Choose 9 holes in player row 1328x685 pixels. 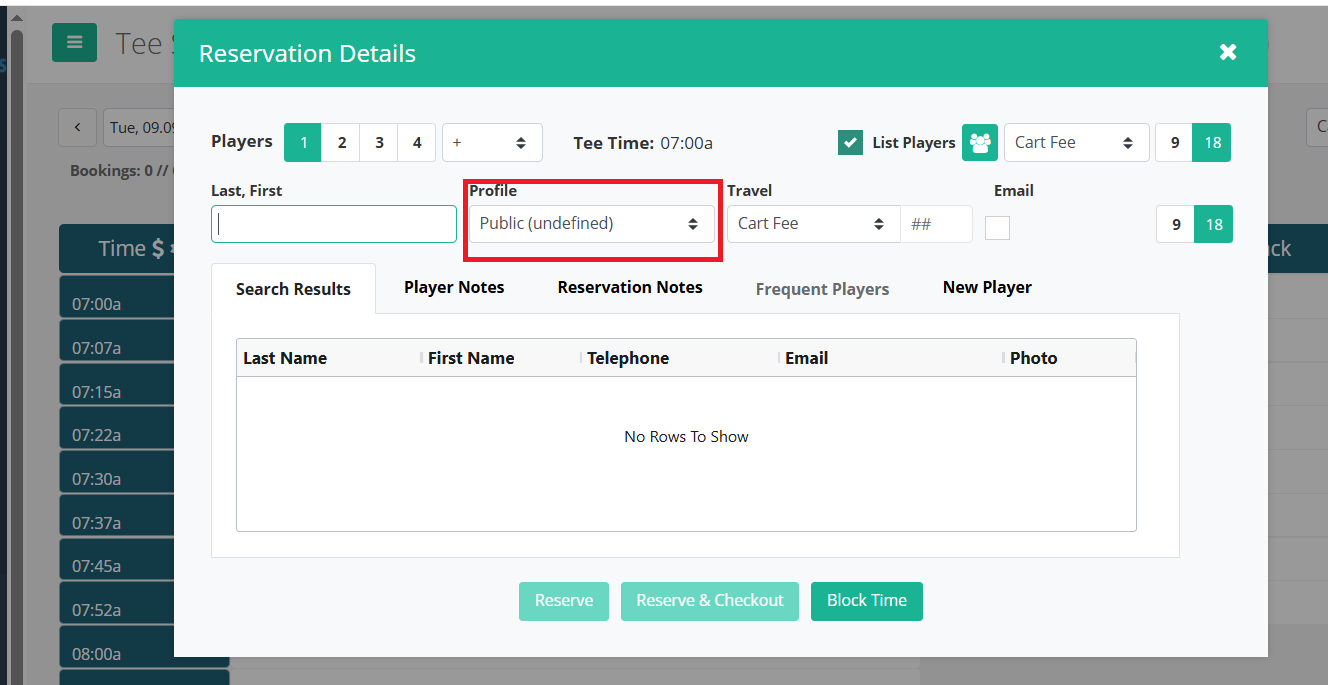1176,224
